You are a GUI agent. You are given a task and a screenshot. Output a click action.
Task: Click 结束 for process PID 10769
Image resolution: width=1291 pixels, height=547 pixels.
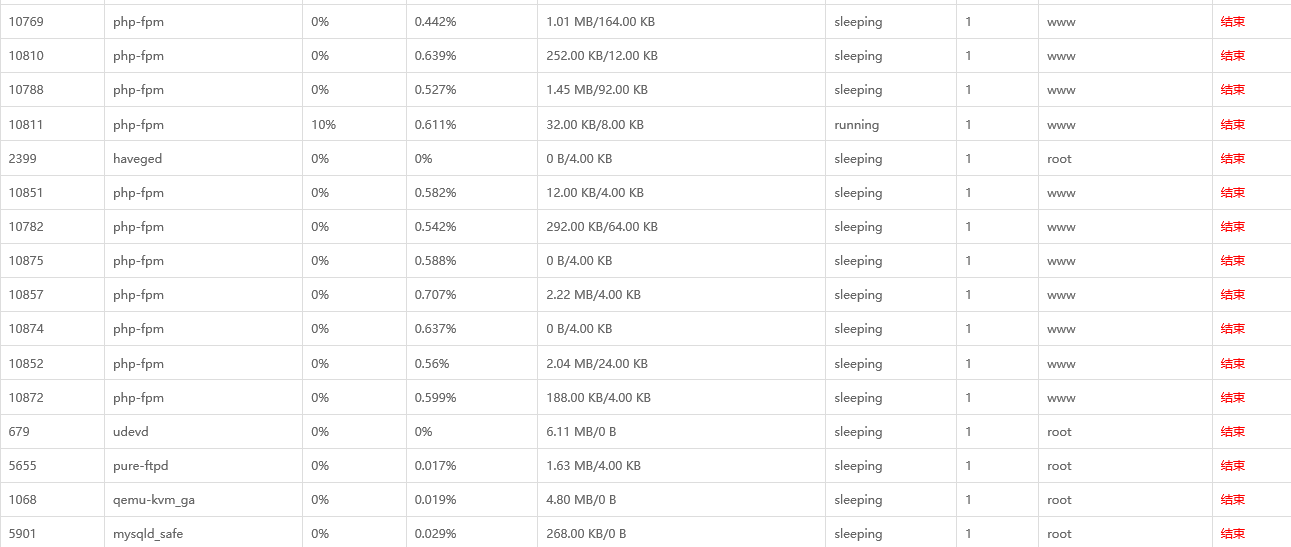(1232, 22)
